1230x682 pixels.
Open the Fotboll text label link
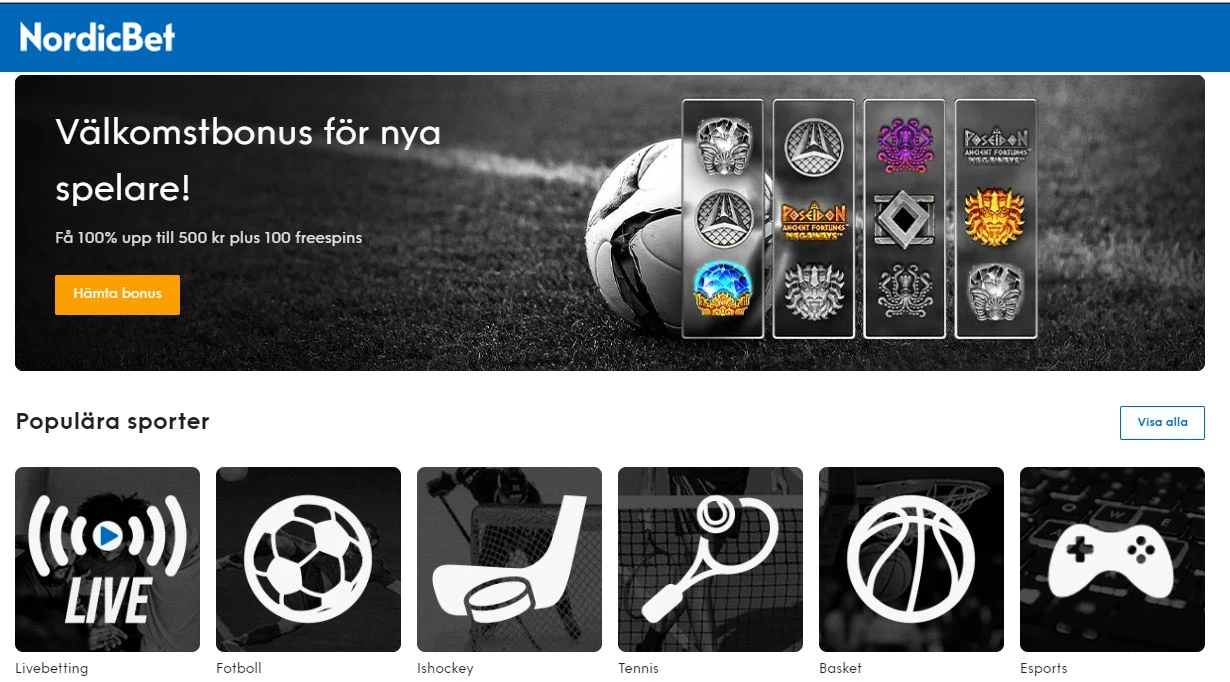239,668
